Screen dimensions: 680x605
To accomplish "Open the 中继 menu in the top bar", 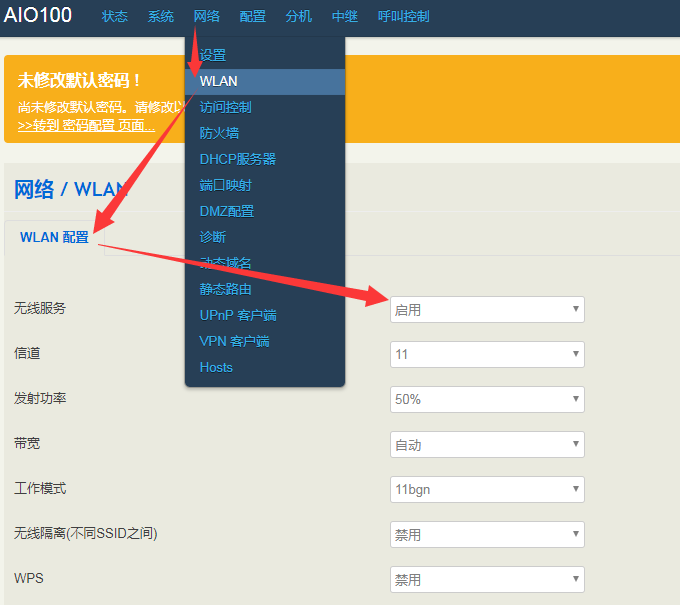I will [x=345, y=16].
